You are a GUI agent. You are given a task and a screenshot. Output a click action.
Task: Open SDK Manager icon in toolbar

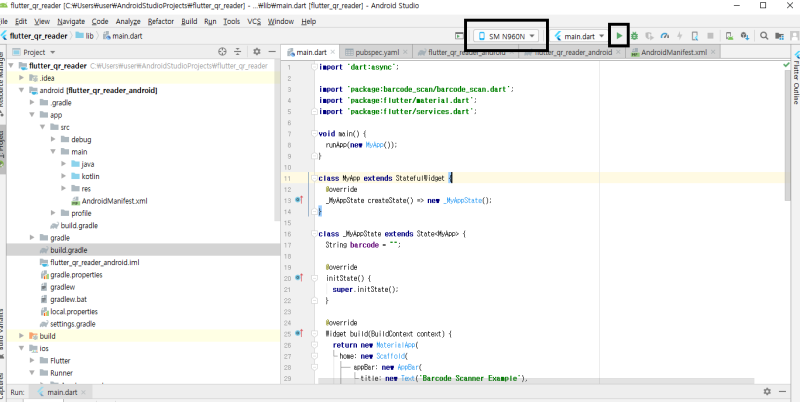[x=744, y=36]
